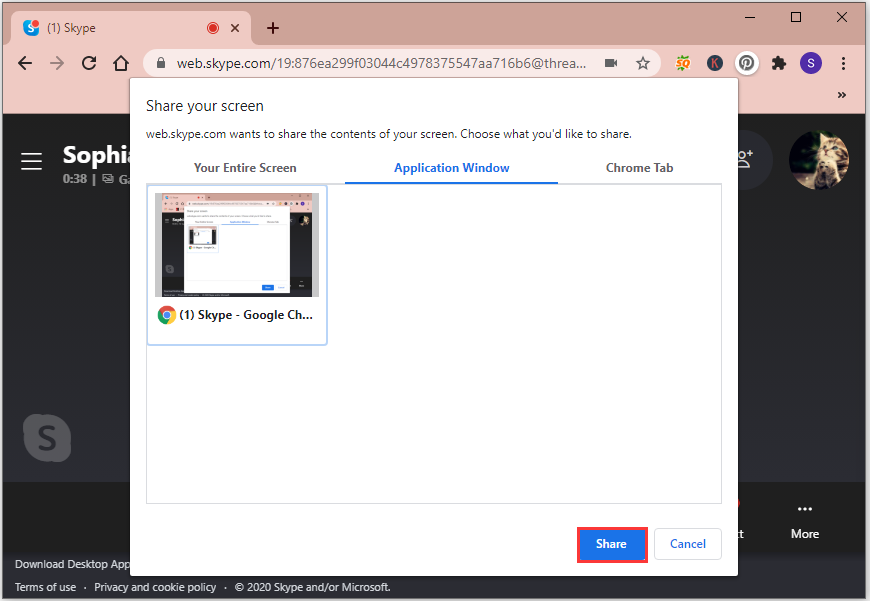Bookmark this page with the star icon

tap(643, 63)
